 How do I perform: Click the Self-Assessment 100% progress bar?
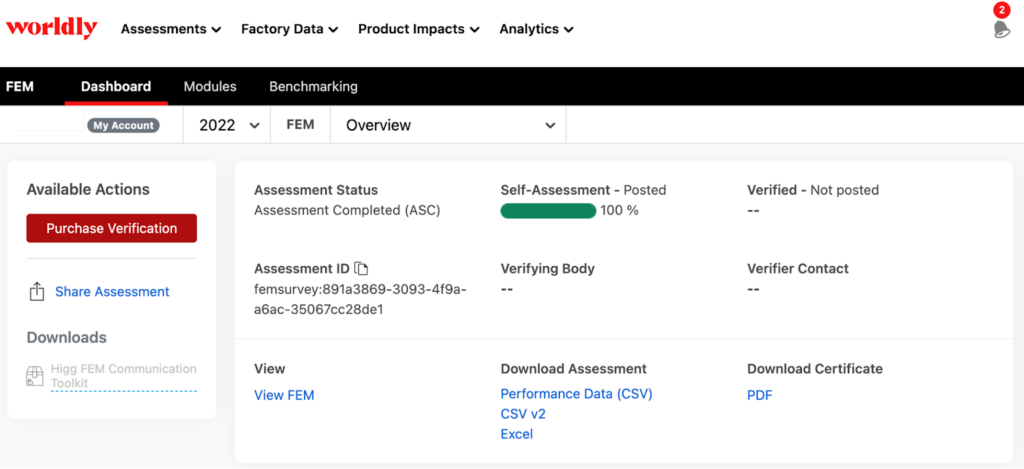pos(548,210)
